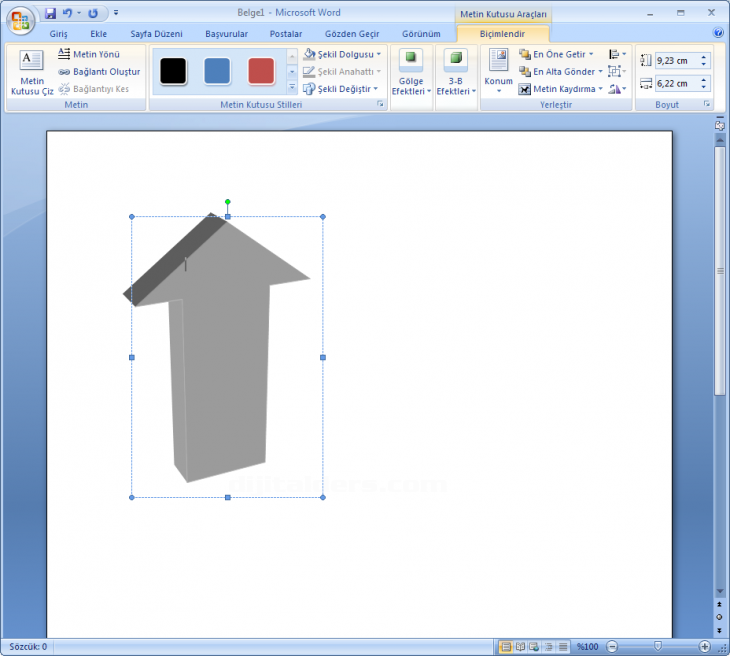Click the zoom out minus button
Screen dimensions: 730x656
pos(613,647)
